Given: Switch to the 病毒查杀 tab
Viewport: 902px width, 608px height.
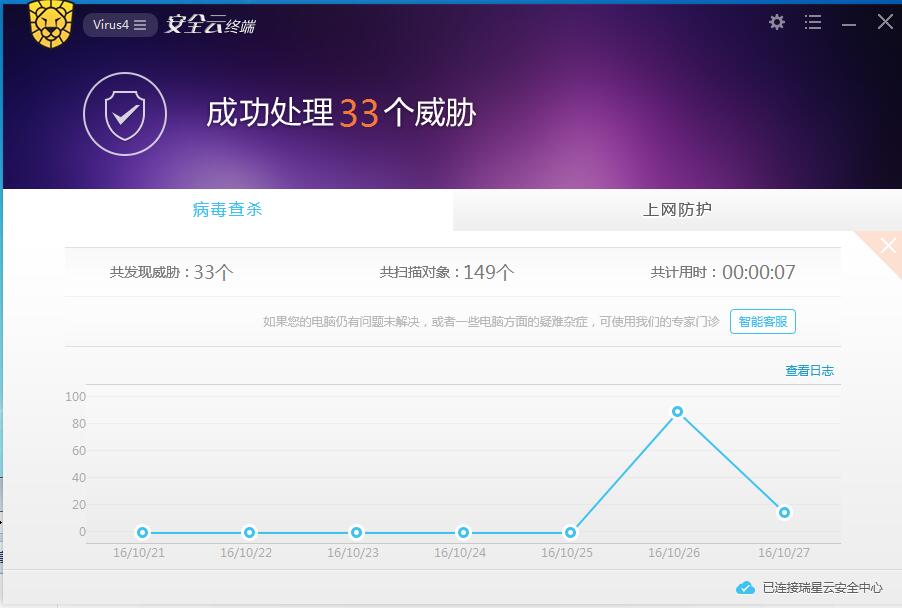Looking at the screenshot, I should (227, 209).
